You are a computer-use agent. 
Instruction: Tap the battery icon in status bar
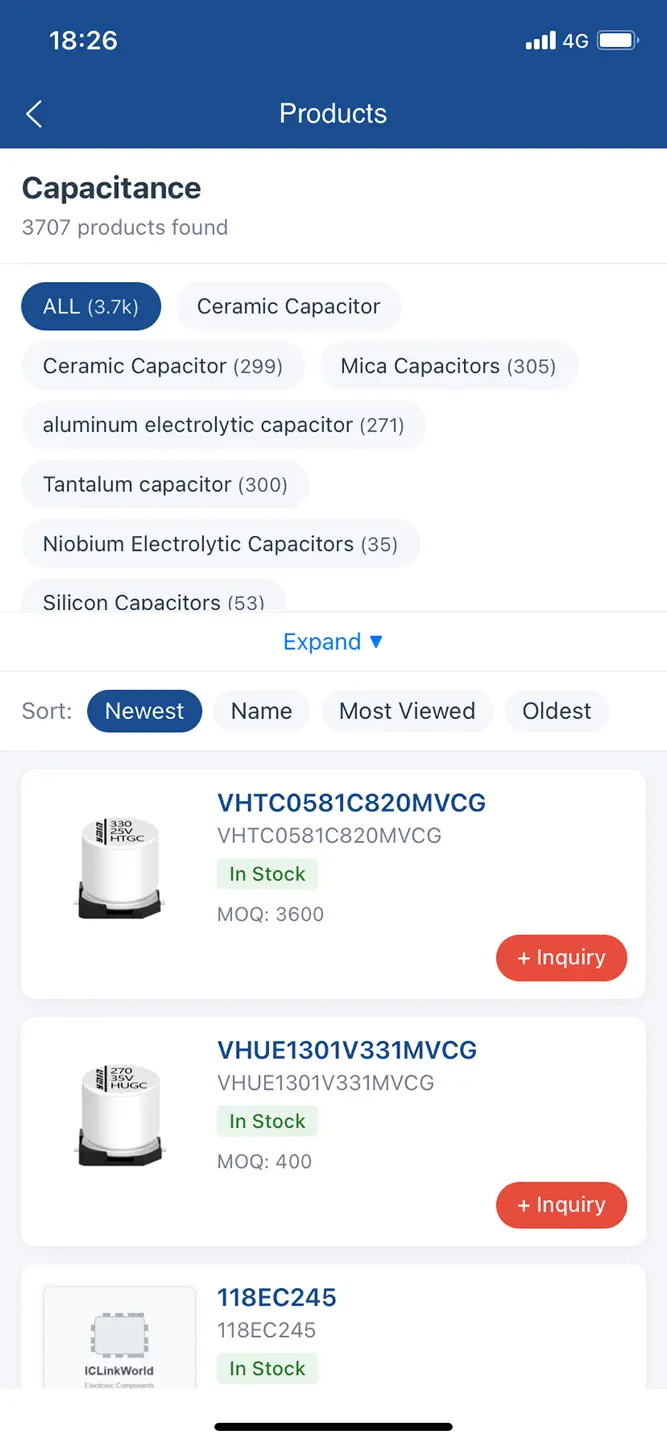point(617,41)
